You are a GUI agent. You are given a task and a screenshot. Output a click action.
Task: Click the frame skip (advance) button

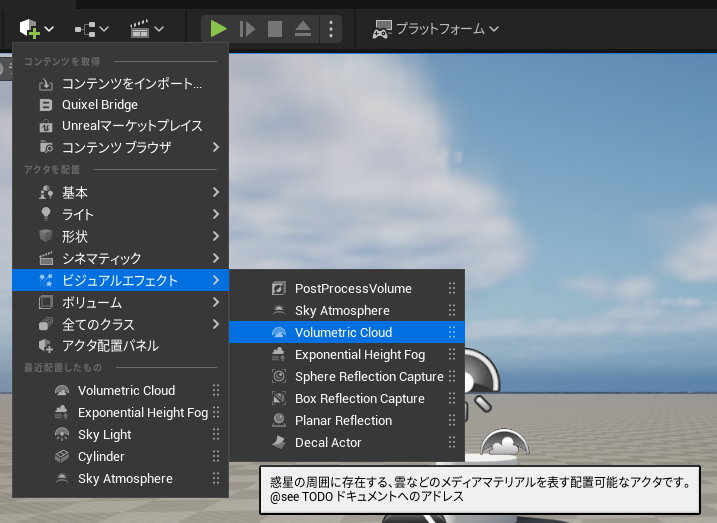tap(247, 29)
